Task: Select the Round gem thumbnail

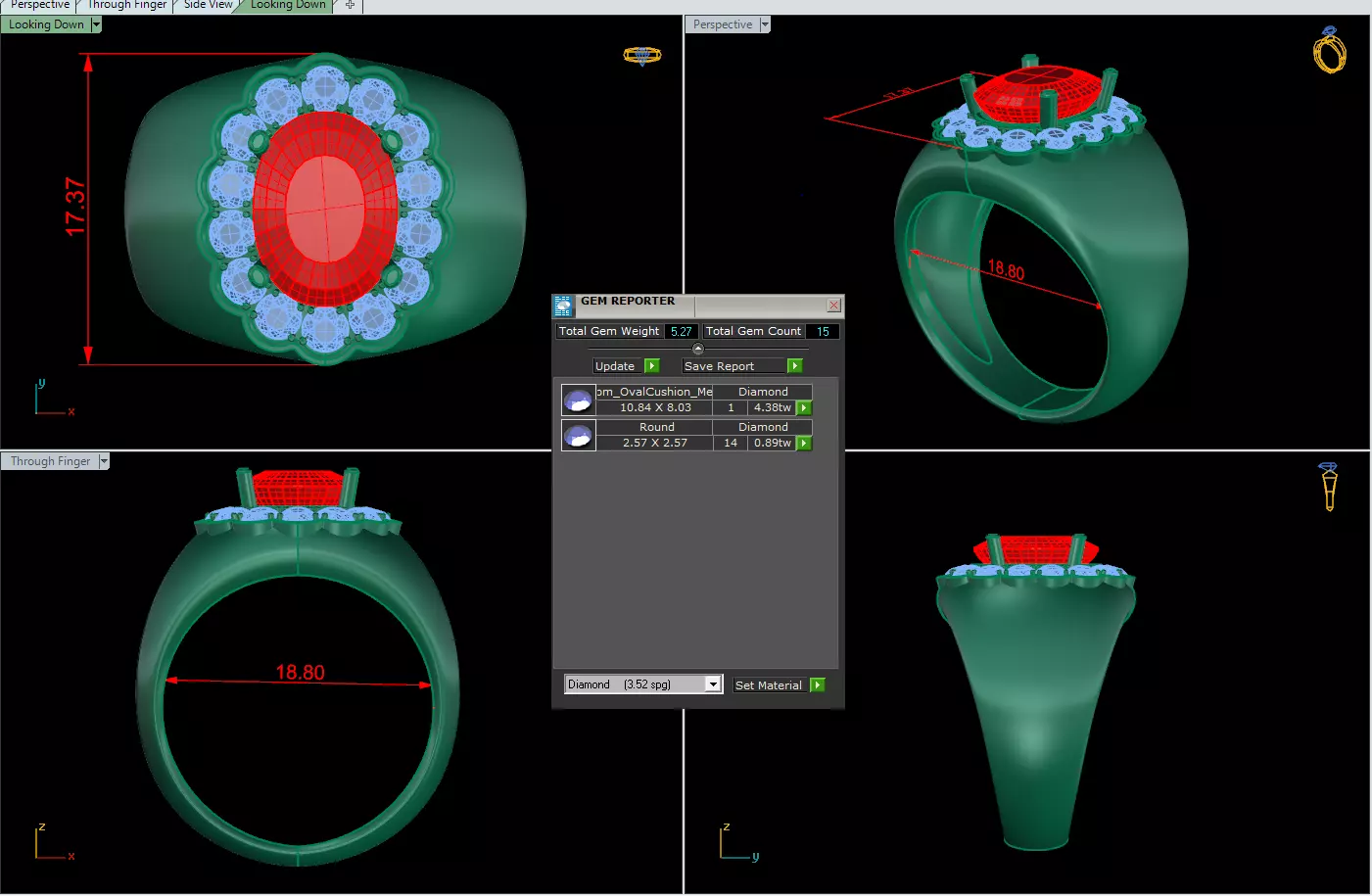Action: coord(578,435)
